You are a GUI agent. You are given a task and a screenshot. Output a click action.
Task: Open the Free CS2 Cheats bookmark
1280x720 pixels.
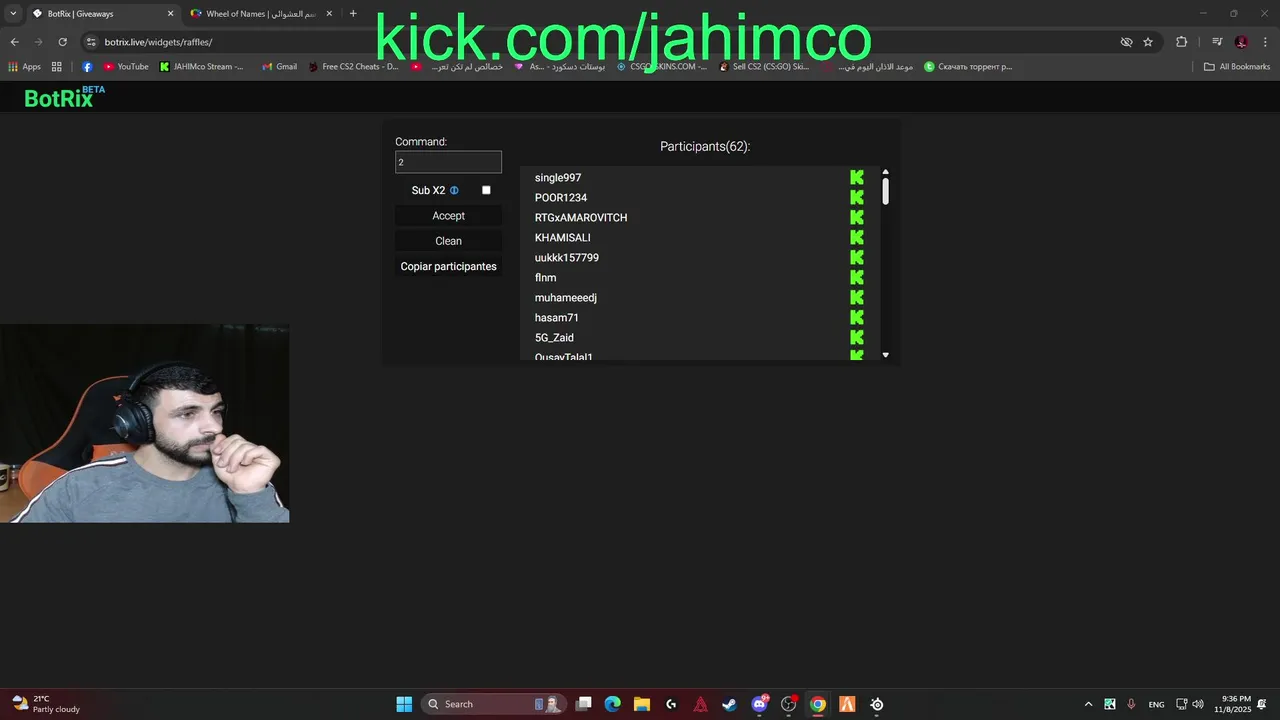click(x=353, y=67)
